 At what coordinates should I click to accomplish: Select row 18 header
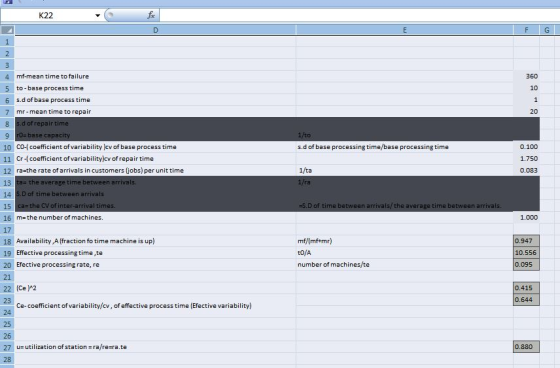click(x=7, y=241)
